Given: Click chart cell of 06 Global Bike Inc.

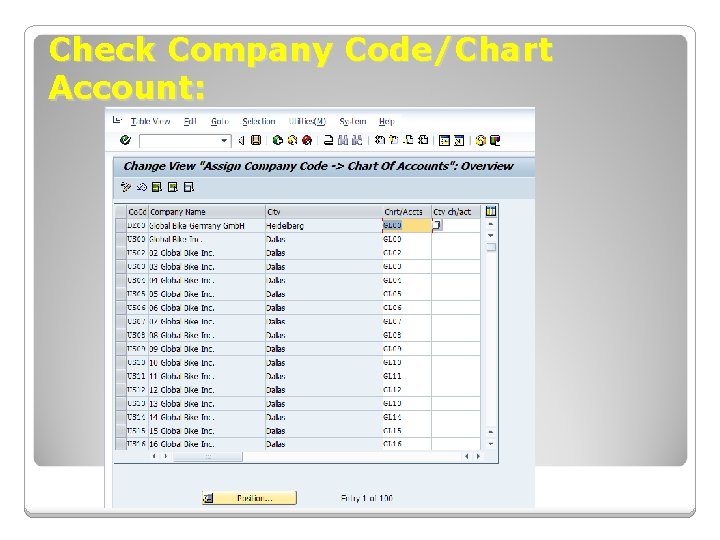Looking at the screenshot, I should click(x=407, y=308).
